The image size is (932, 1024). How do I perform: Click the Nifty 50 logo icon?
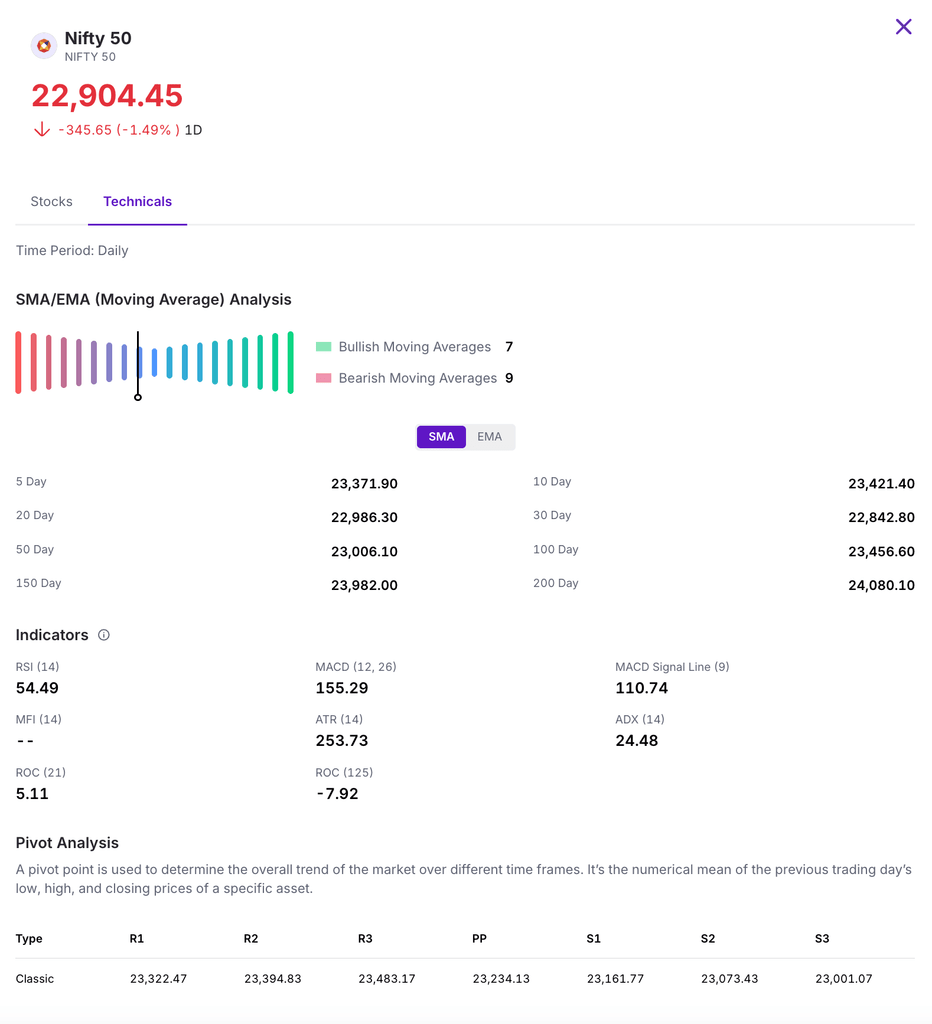click(x=43, y=45)
